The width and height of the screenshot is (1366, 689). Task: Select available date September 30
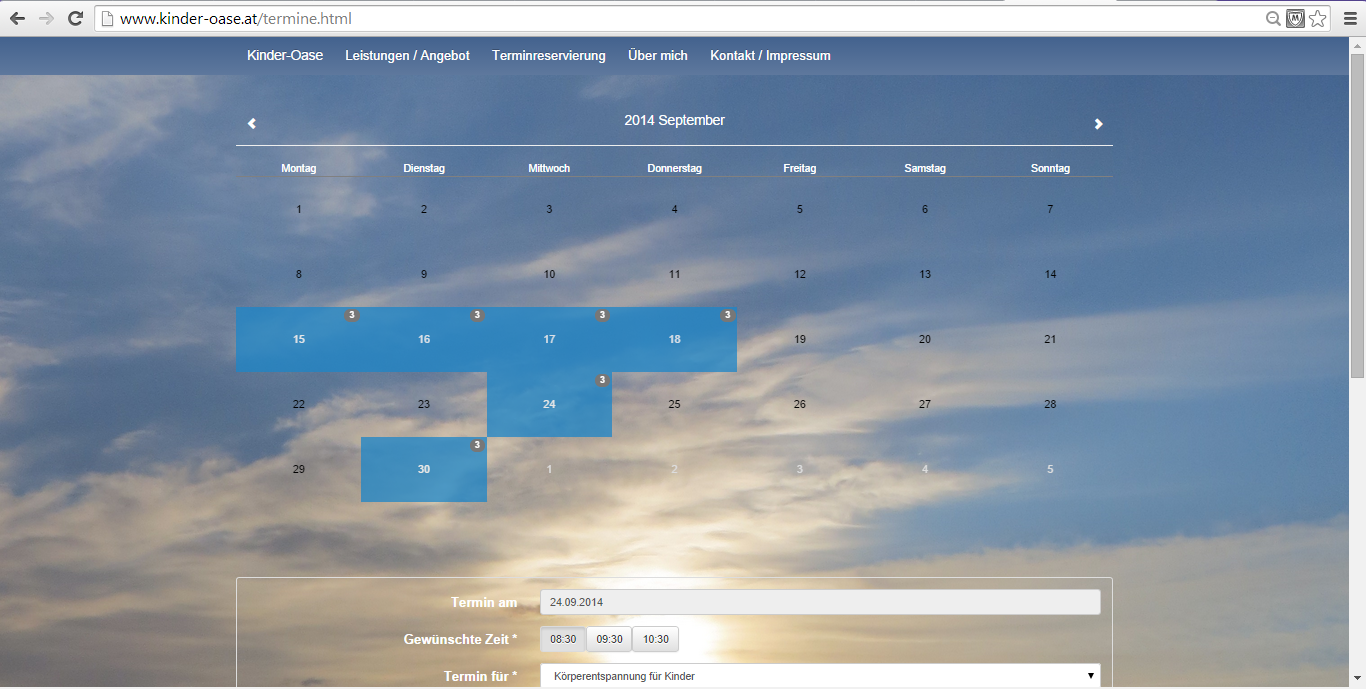pos(424,470)
